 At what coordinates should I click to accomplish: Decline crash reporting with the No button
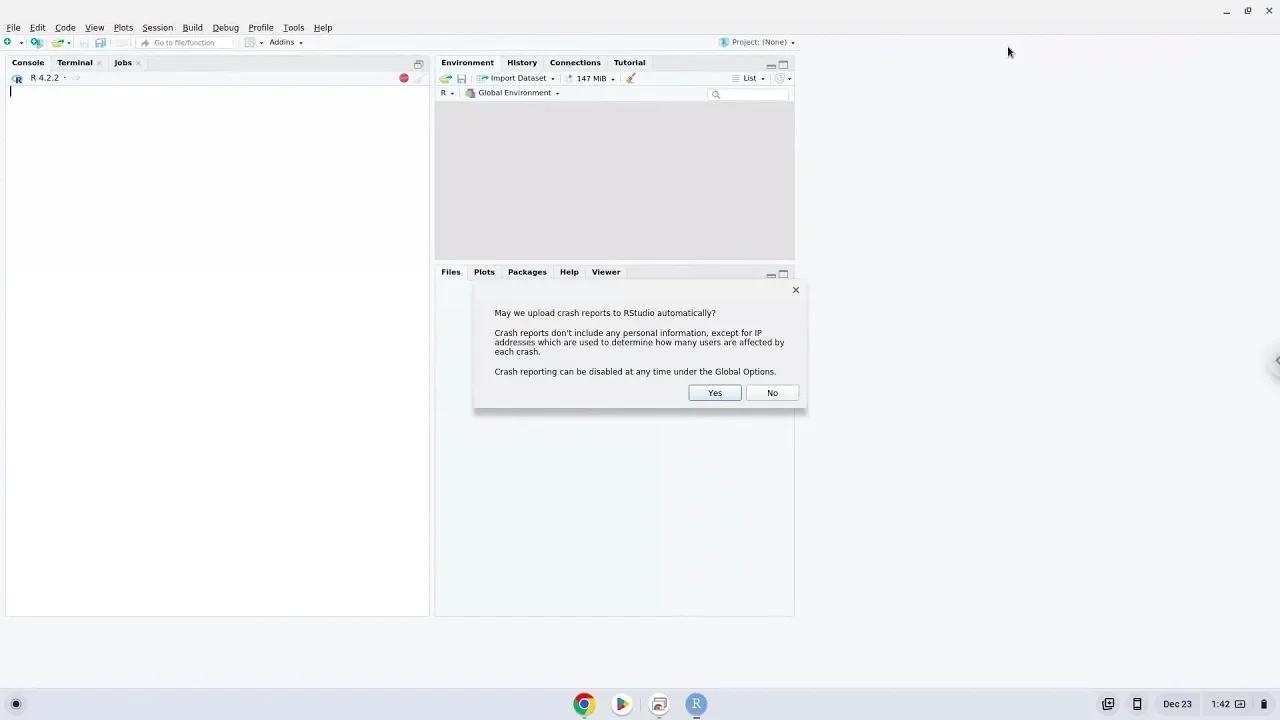point(772,392)
